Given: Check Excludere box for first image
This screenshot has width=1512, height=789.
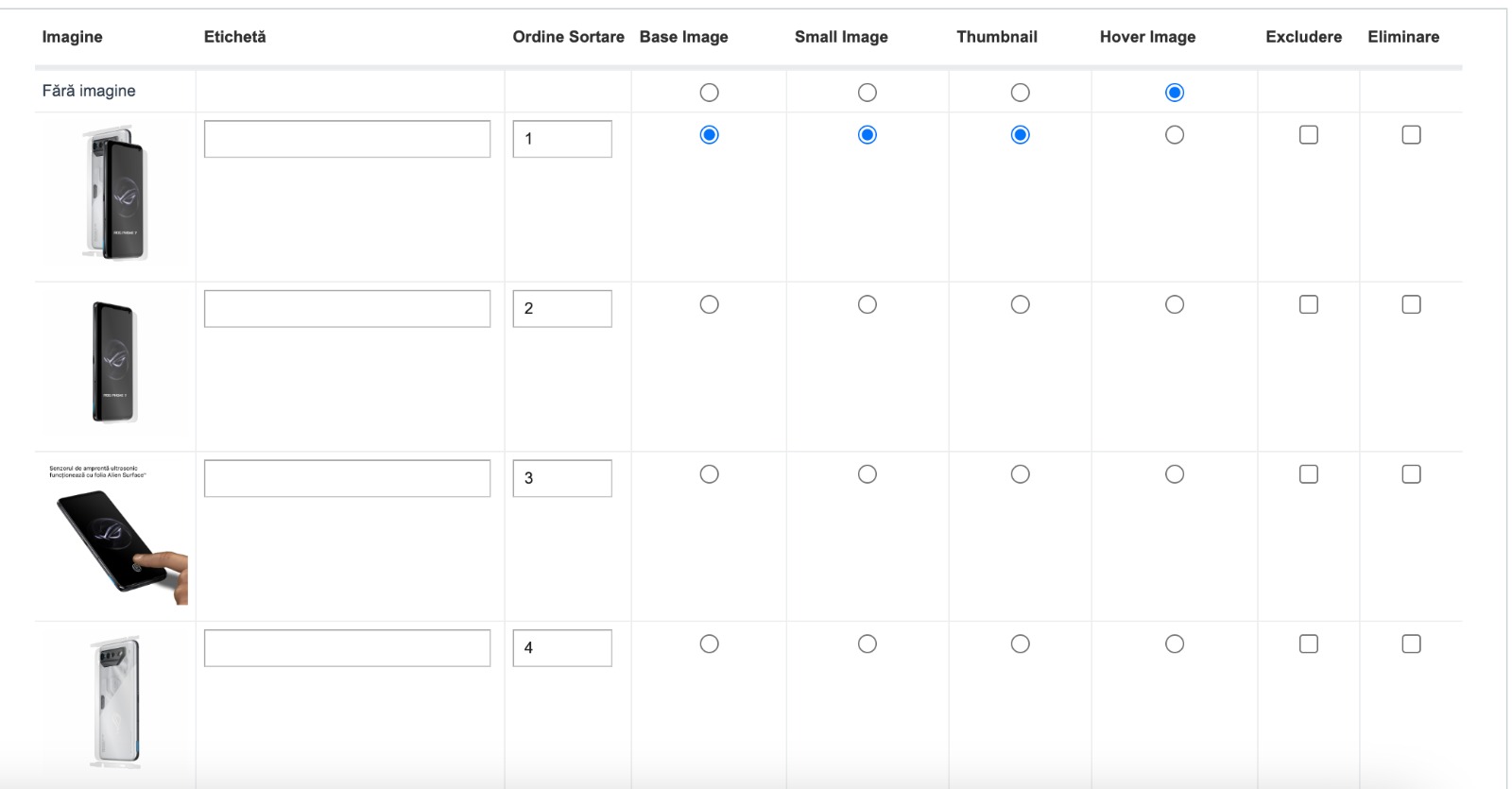Looking at the screenshot, I should pos(1308,135).
